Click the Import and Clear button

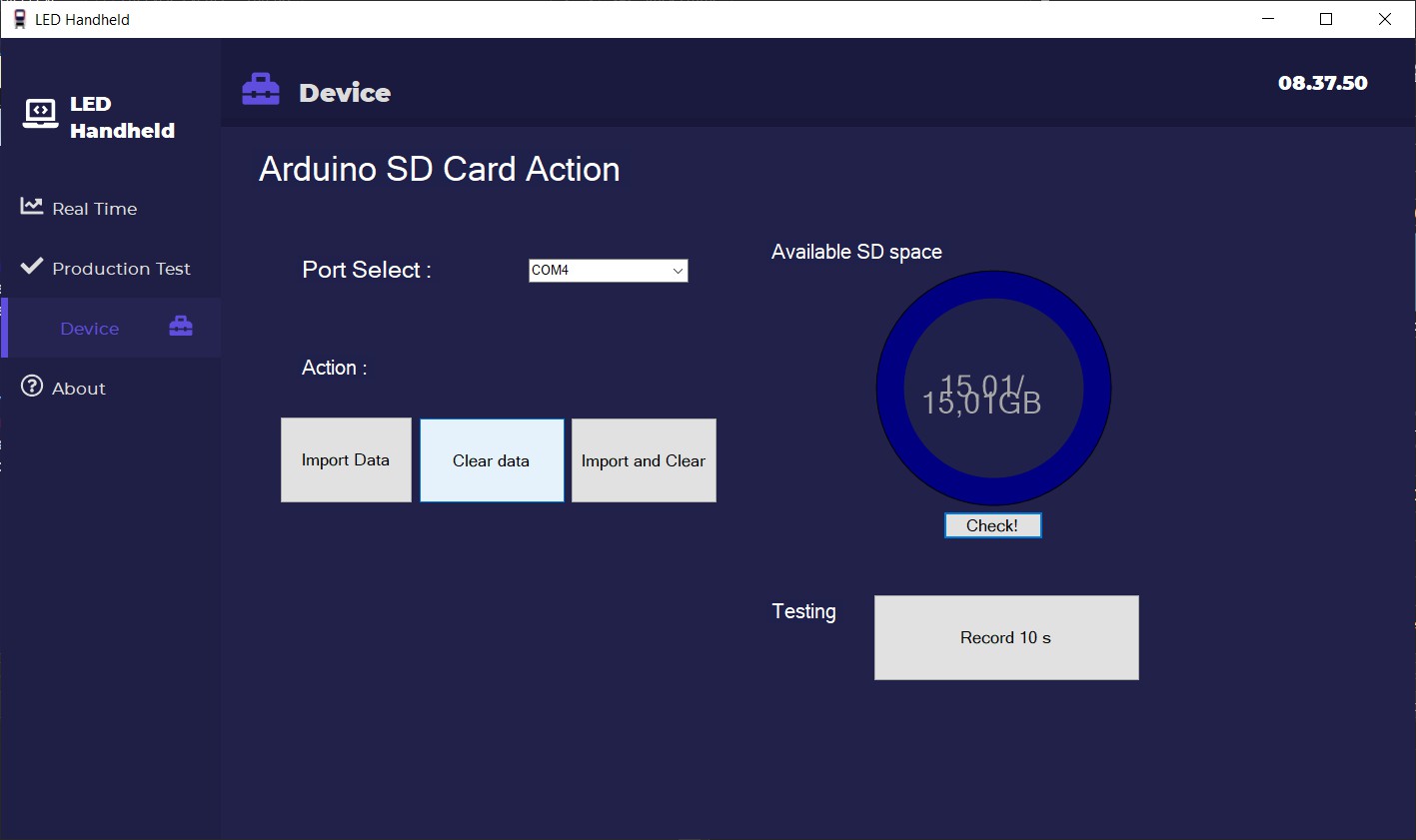(x=644, y=460)
